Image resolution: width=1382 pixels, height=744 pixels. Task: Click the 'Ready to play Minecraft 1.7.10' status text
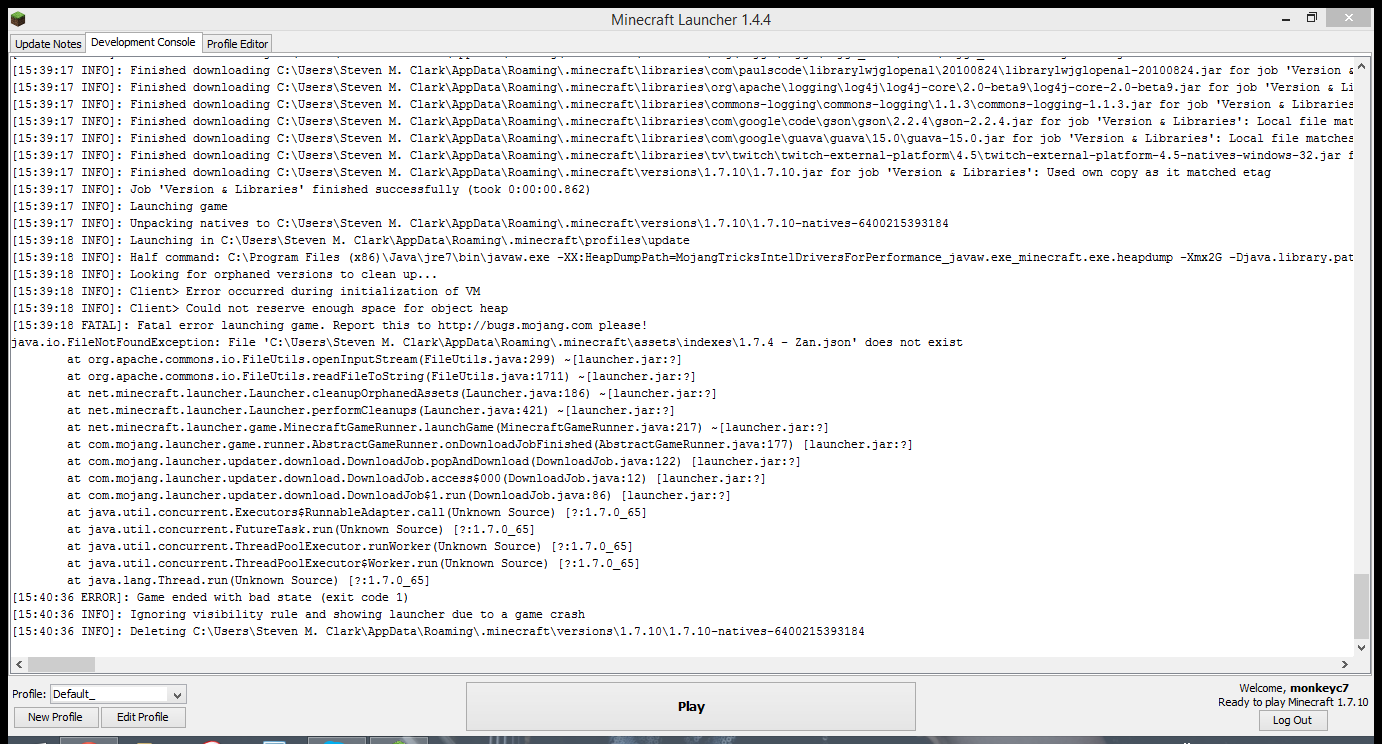coord(1293,702)
